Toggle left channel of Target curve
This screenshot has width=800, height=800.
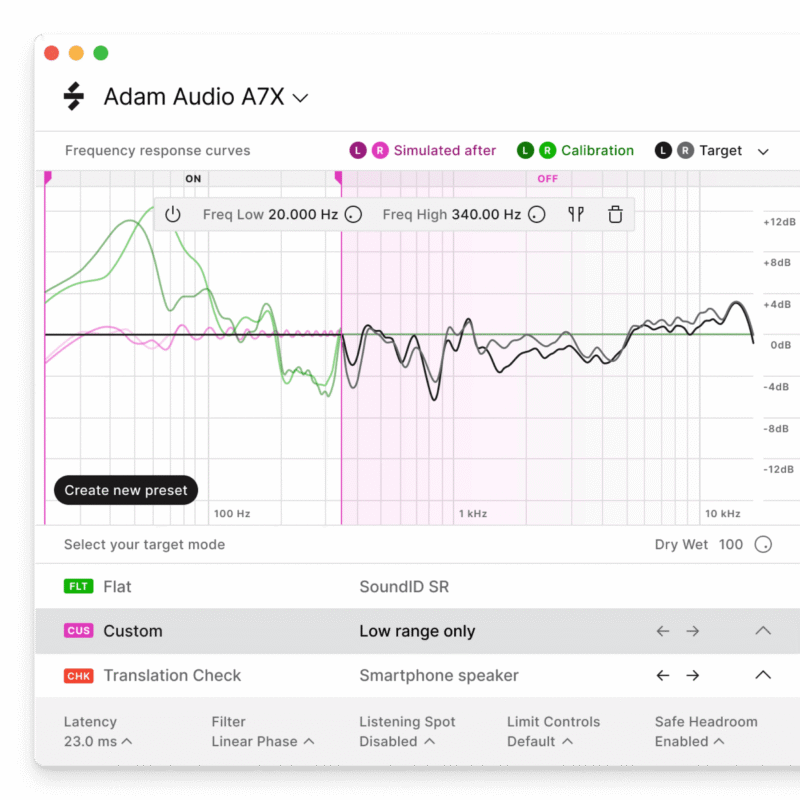pyautogui.click(x=663, y=151)
